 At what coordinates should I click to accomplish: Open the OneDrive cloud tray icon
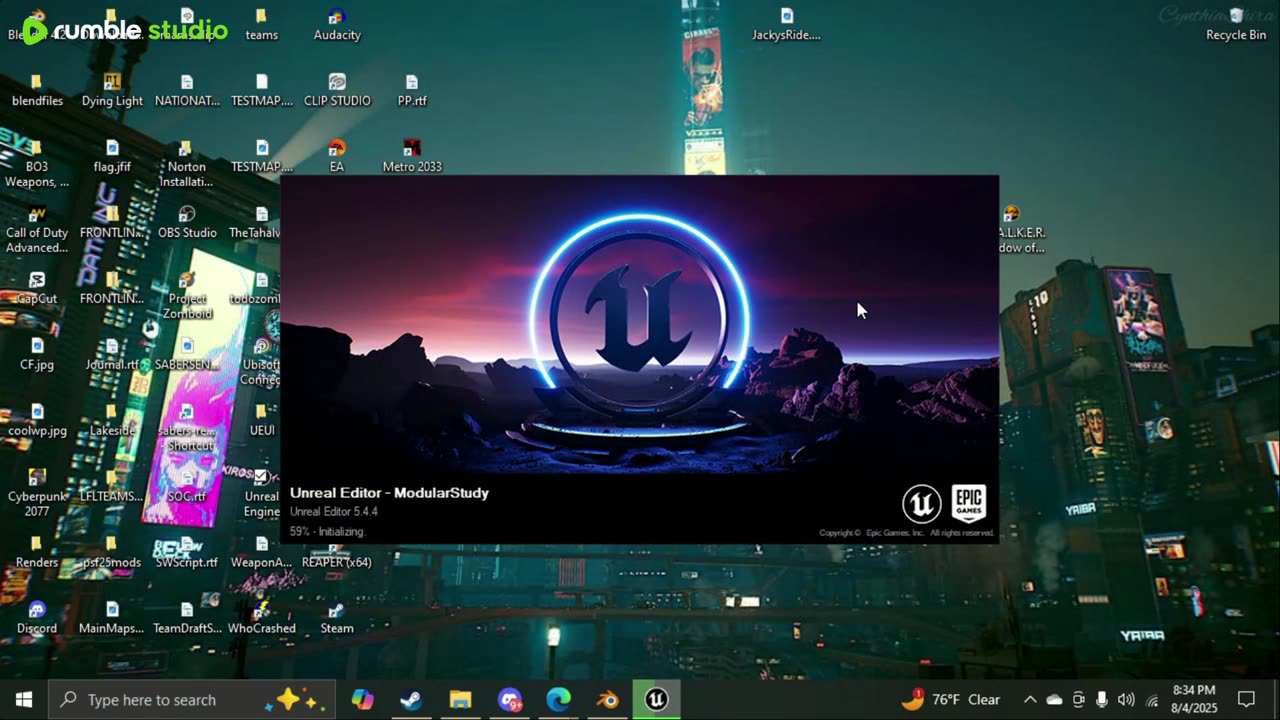[1054, 700]
